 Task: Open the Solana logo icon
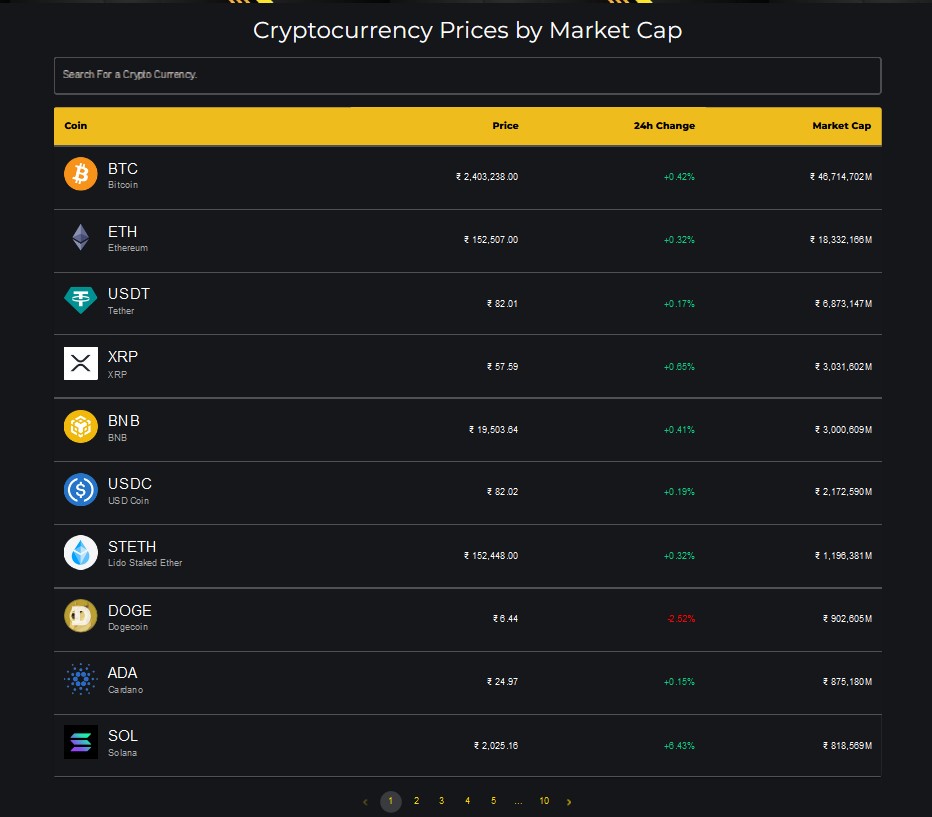81,742
